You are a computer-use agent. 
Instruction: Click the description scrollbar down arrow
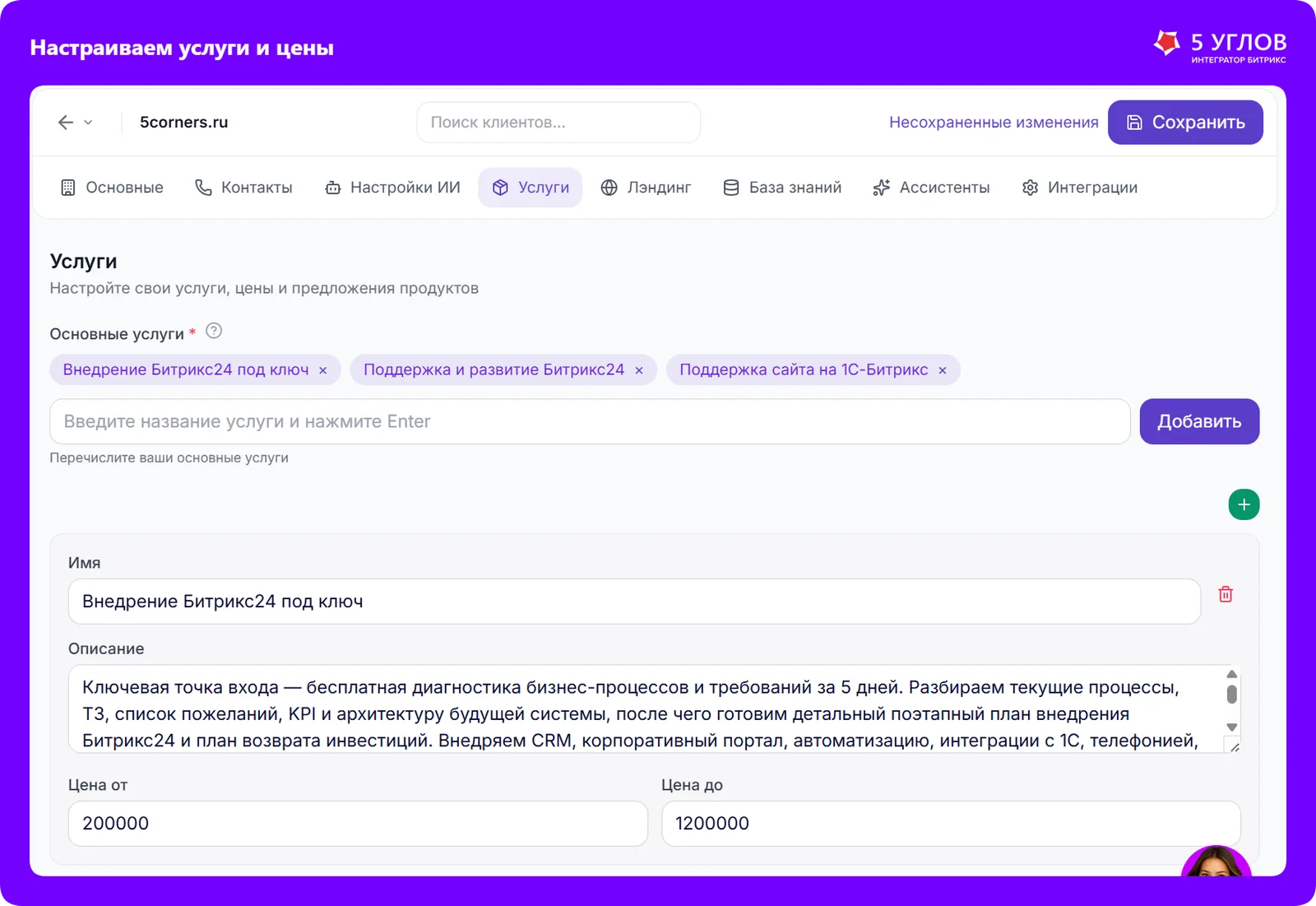(x=1231, y=727)
